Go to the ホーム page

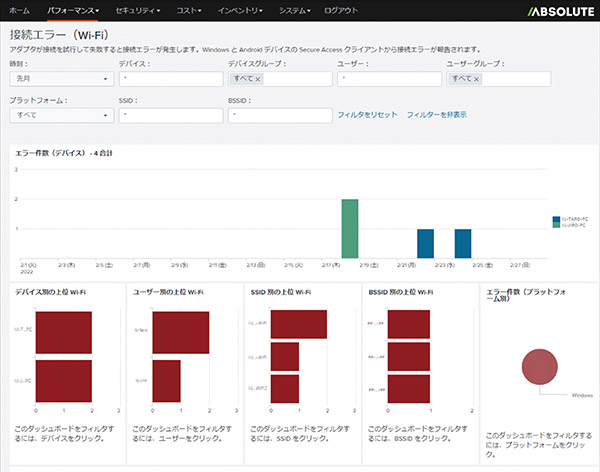[19, 9]
